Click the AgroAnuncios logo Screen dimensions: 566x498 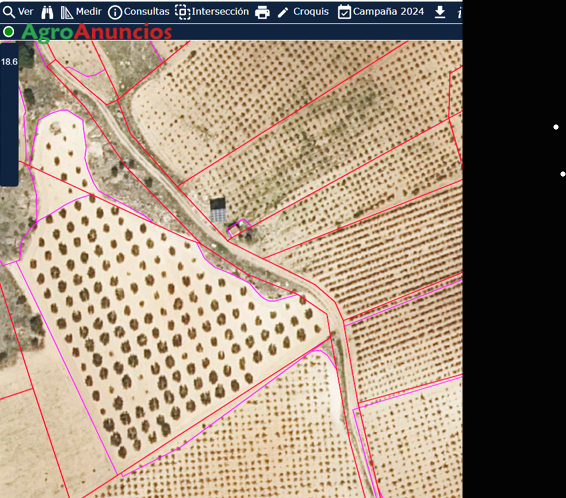coord(96,32)
